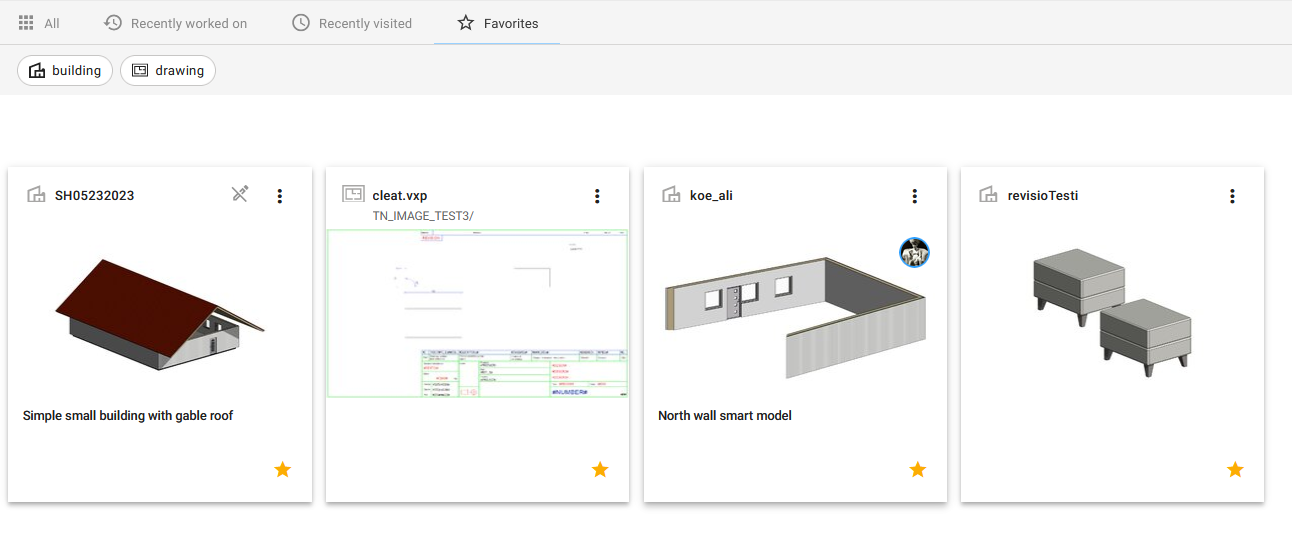The height and width of the screenshot is (542, 1292).
Task: Switch to the All tab
Action: 40,23
